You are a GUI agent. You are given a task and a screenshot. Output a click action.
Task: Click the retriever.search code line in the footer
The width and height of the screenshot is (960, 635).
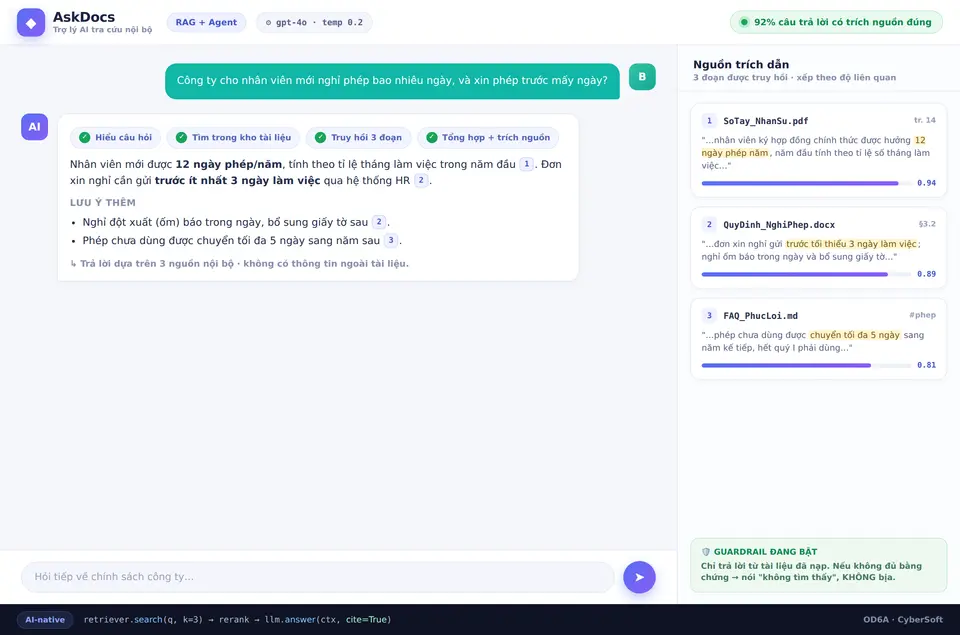point(237,620)
